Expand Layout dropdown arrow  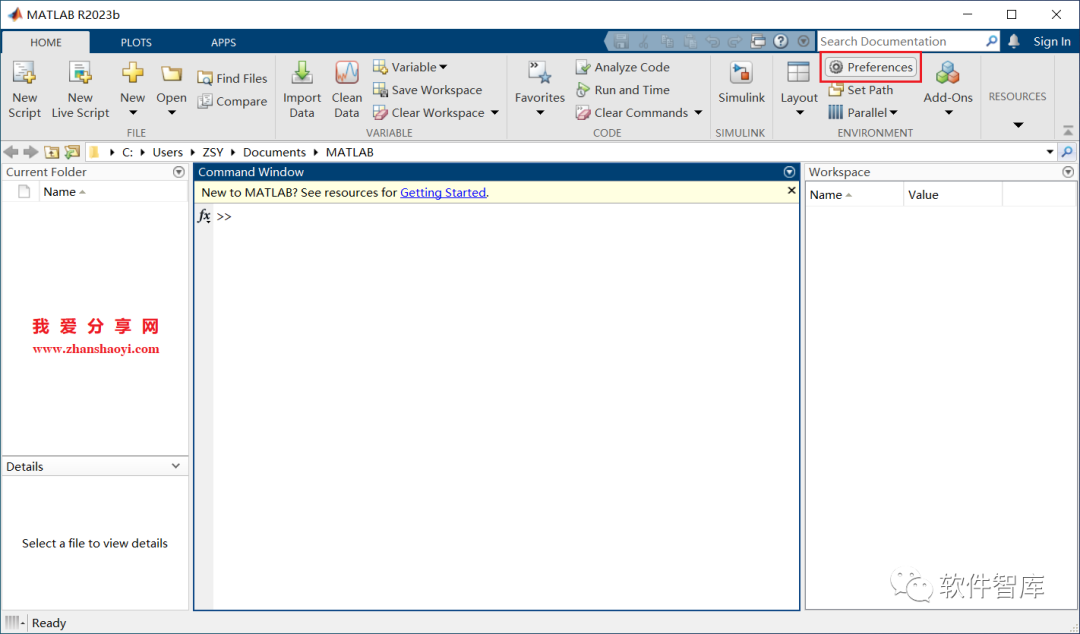(x=799, y=113)
